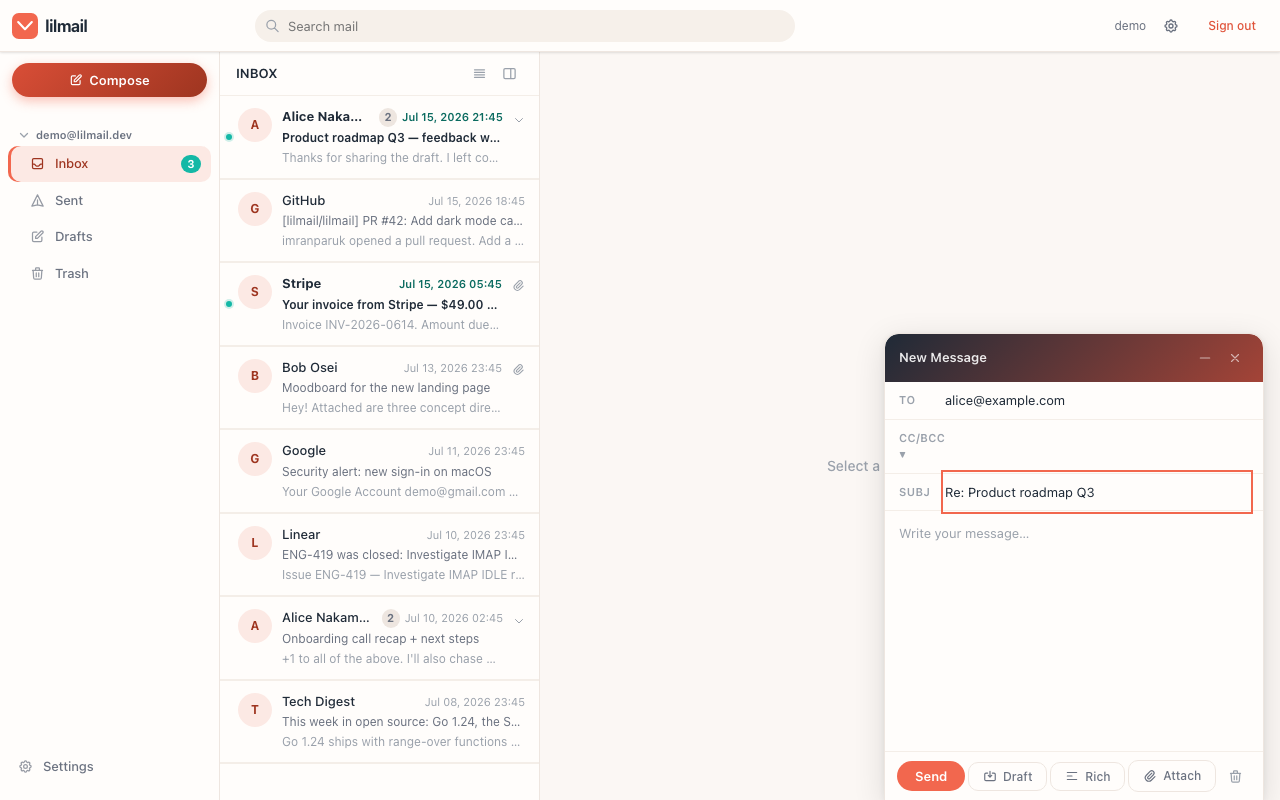
Task: Click the GitHub sender avatar
Action: click(x=255, y=209)
